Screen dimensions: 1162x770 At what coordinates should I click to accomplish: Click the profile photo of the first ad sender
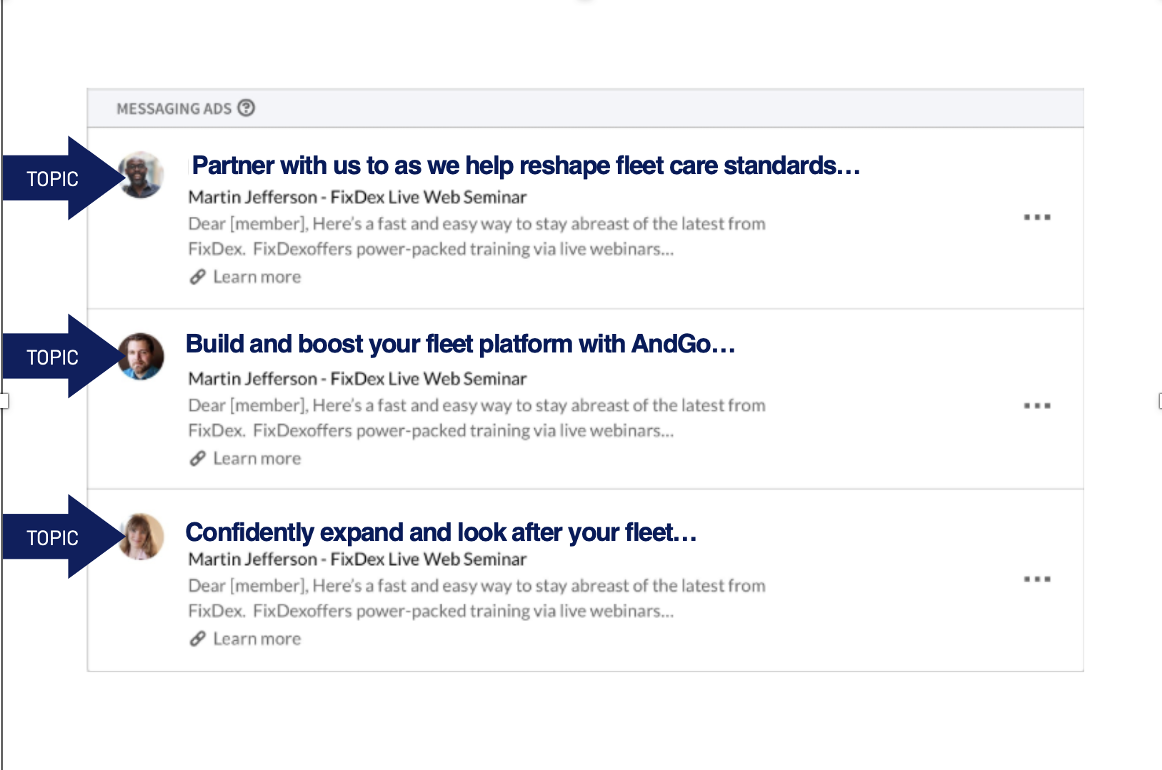pyautogui.click(x=141, y=175)
